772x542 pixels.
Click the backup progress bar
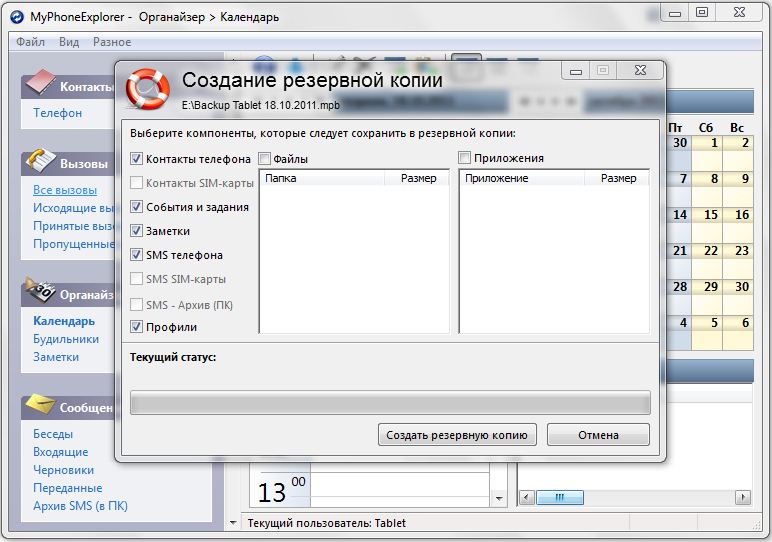point(390,403)
